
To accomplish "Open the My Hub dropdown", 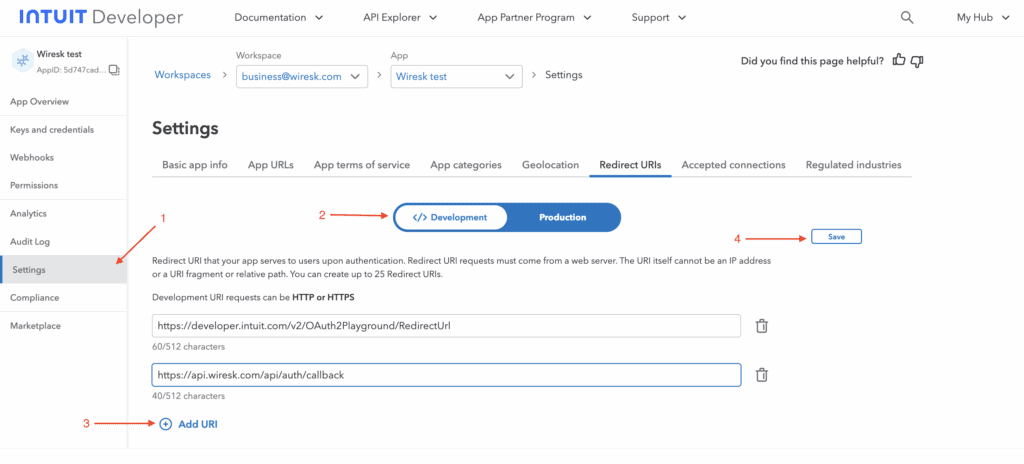I will pyautogui.click(x=984, y=18).
